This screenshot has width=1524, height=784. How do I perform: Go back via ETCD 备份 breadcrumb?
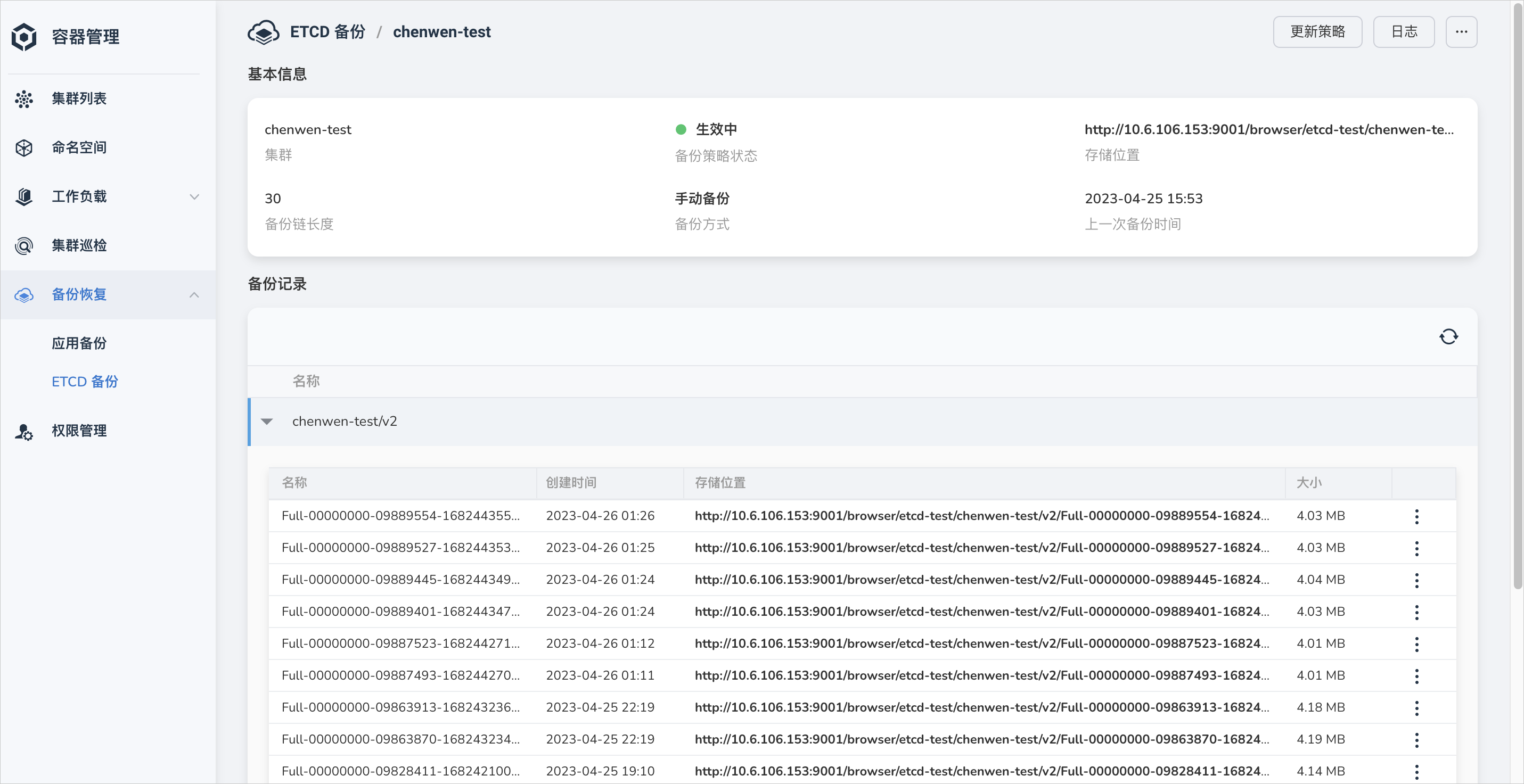pyautogui.click(x=327, y=32)
